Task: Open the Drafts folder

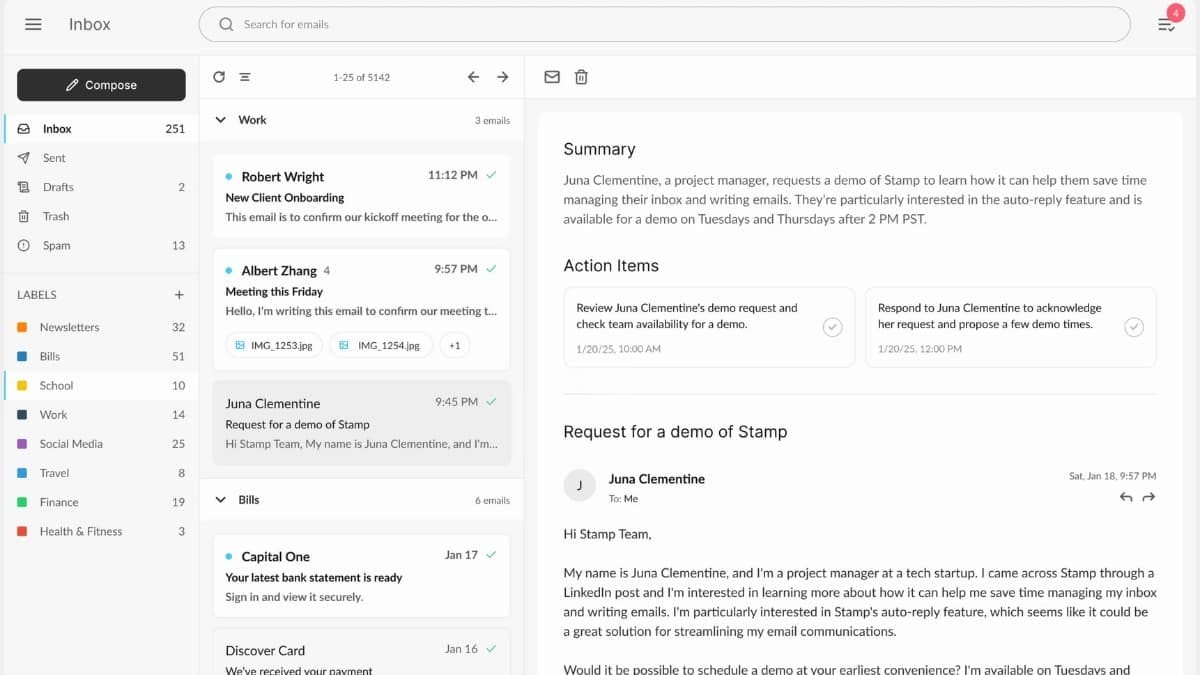Action: [x=101, y=187]
